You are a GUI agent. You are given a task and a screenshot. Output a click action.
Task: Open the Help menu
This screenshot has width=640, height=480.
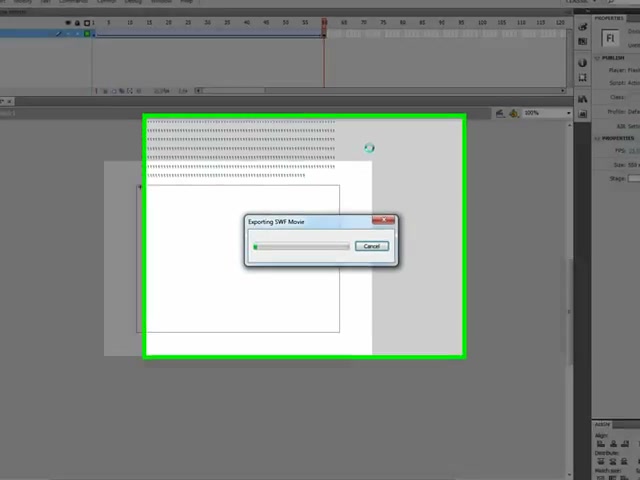(x=187, y=2)
